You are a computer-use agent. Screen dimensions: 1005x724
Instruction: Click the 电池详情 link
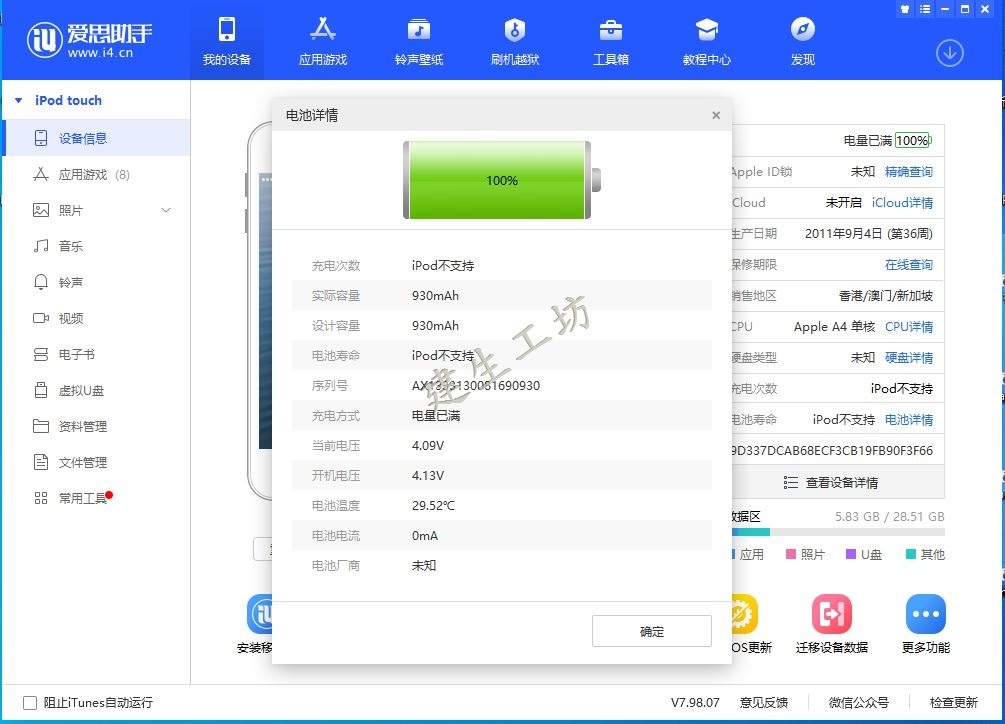click(x=909, y=420)
